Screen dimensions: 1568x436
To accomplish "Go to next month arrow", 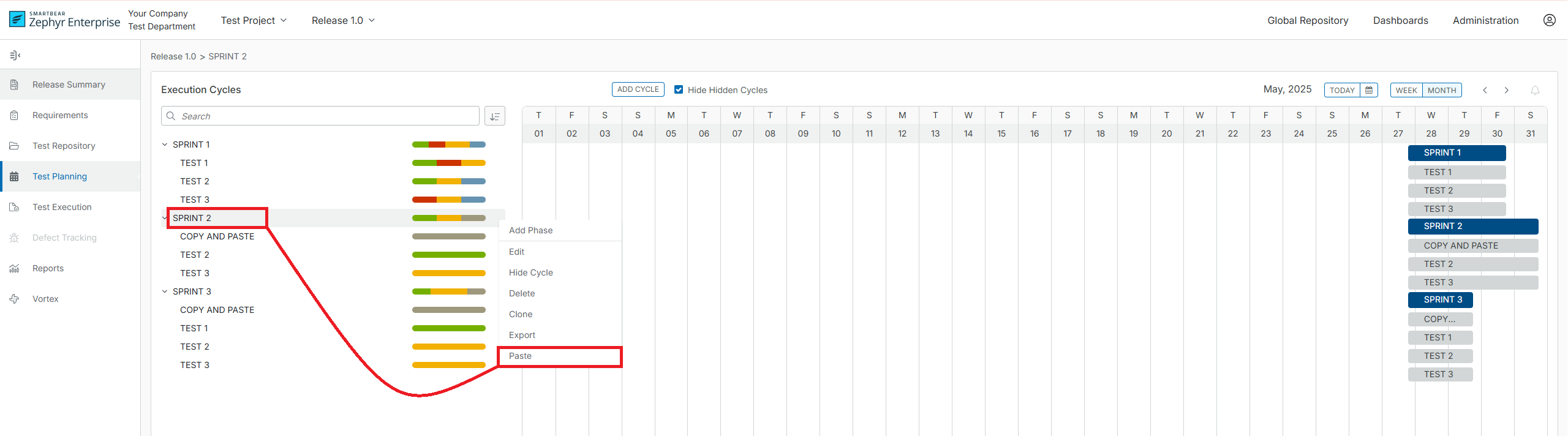I will tap(1507, 90).
